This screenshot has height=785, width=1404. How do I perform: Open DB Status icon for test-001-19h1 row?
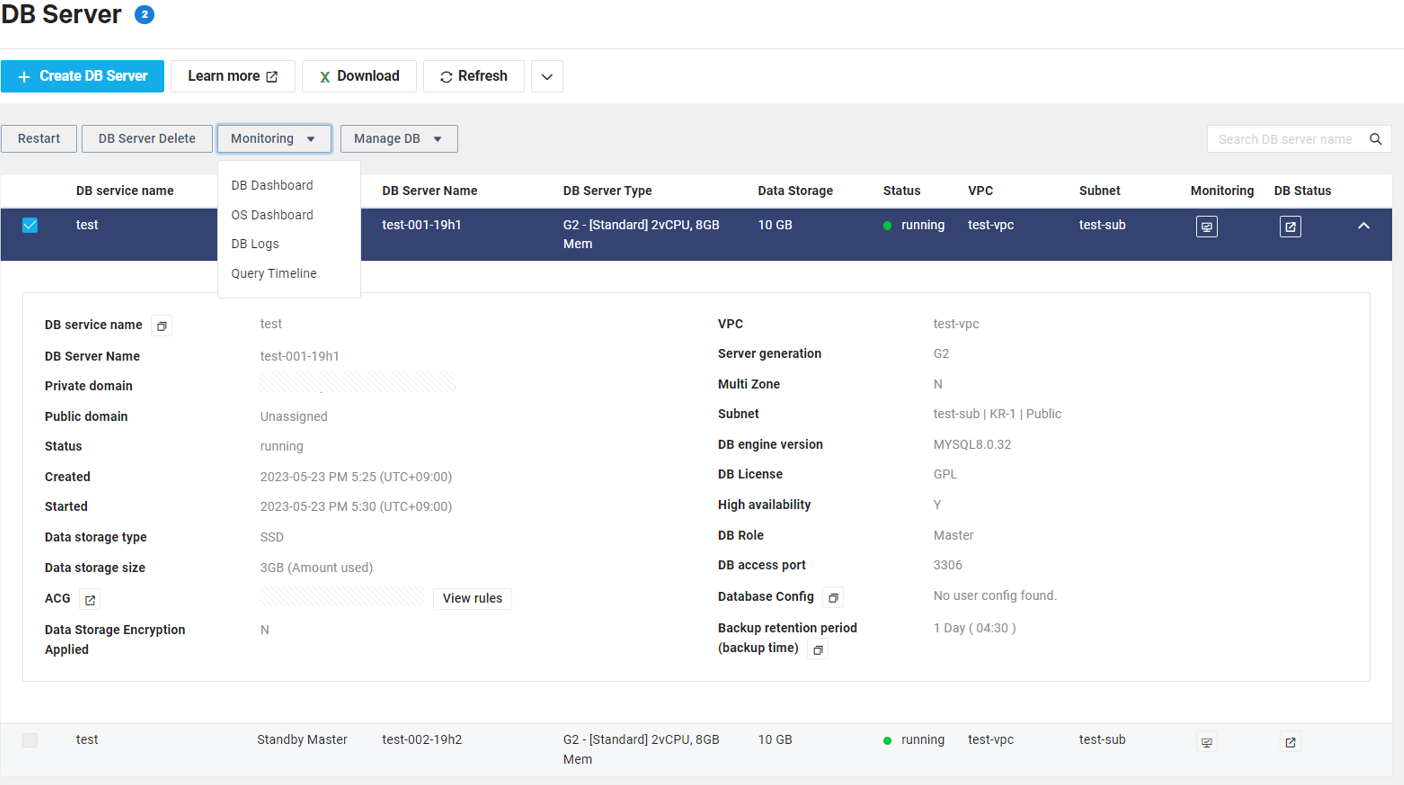tap(1290, 227)
